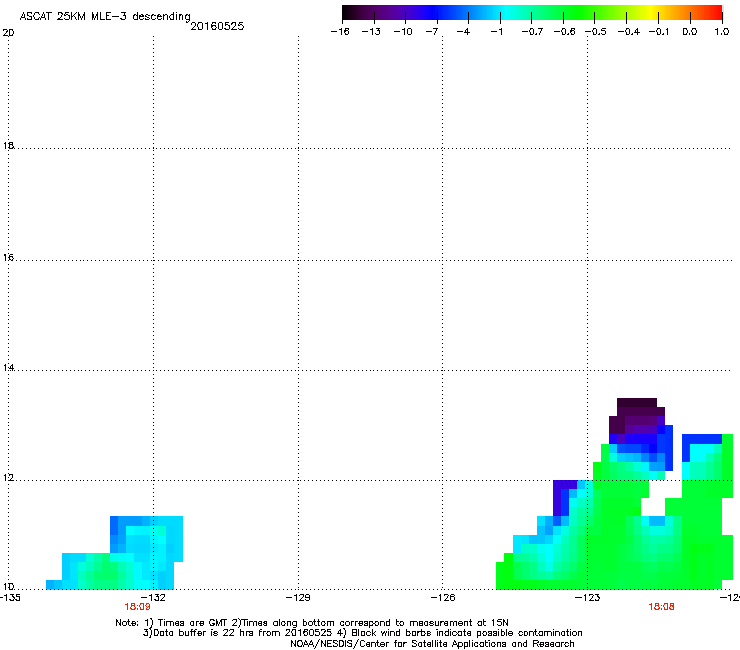Click the color bar label 0.0

click(690, 32)
